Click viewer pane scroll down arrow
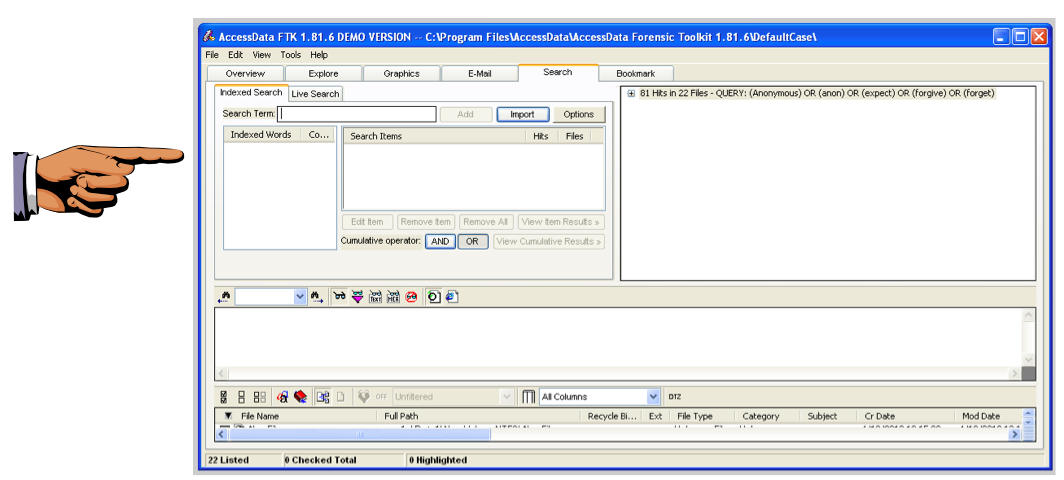Screen dimensions: 1064x480 click(x=1029, y=360)
